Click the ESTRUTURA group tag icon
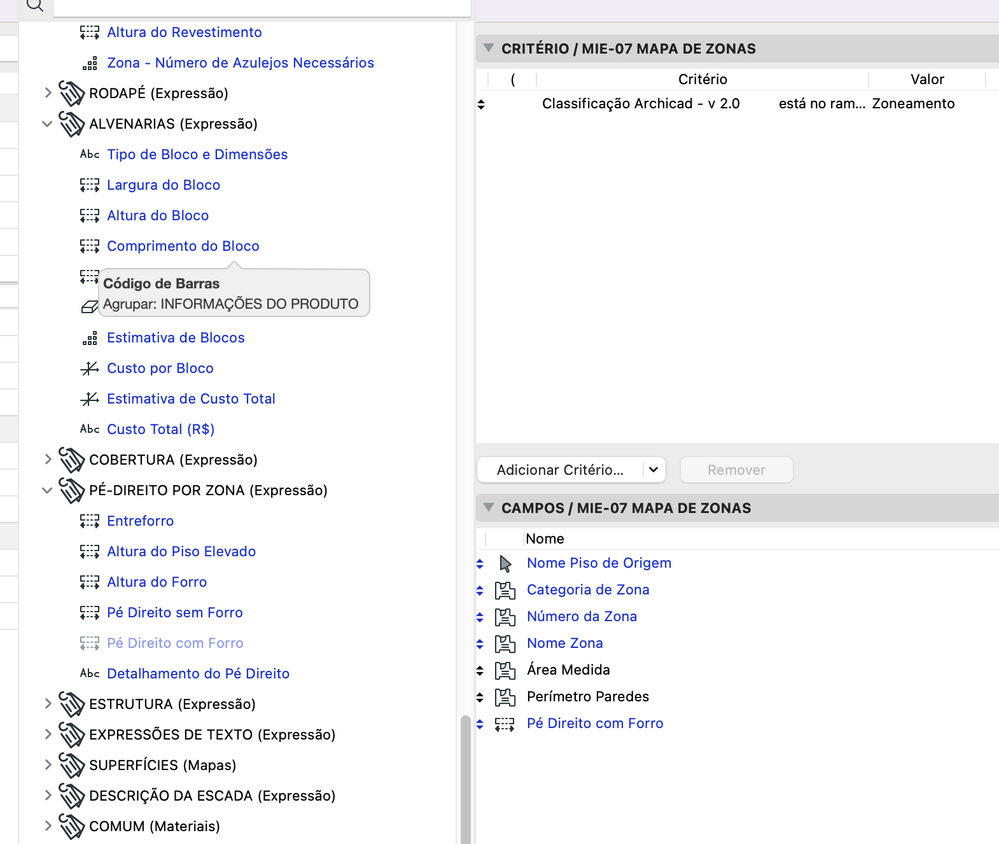The height and width of the screenshot is (844, 999). [71, 704]
